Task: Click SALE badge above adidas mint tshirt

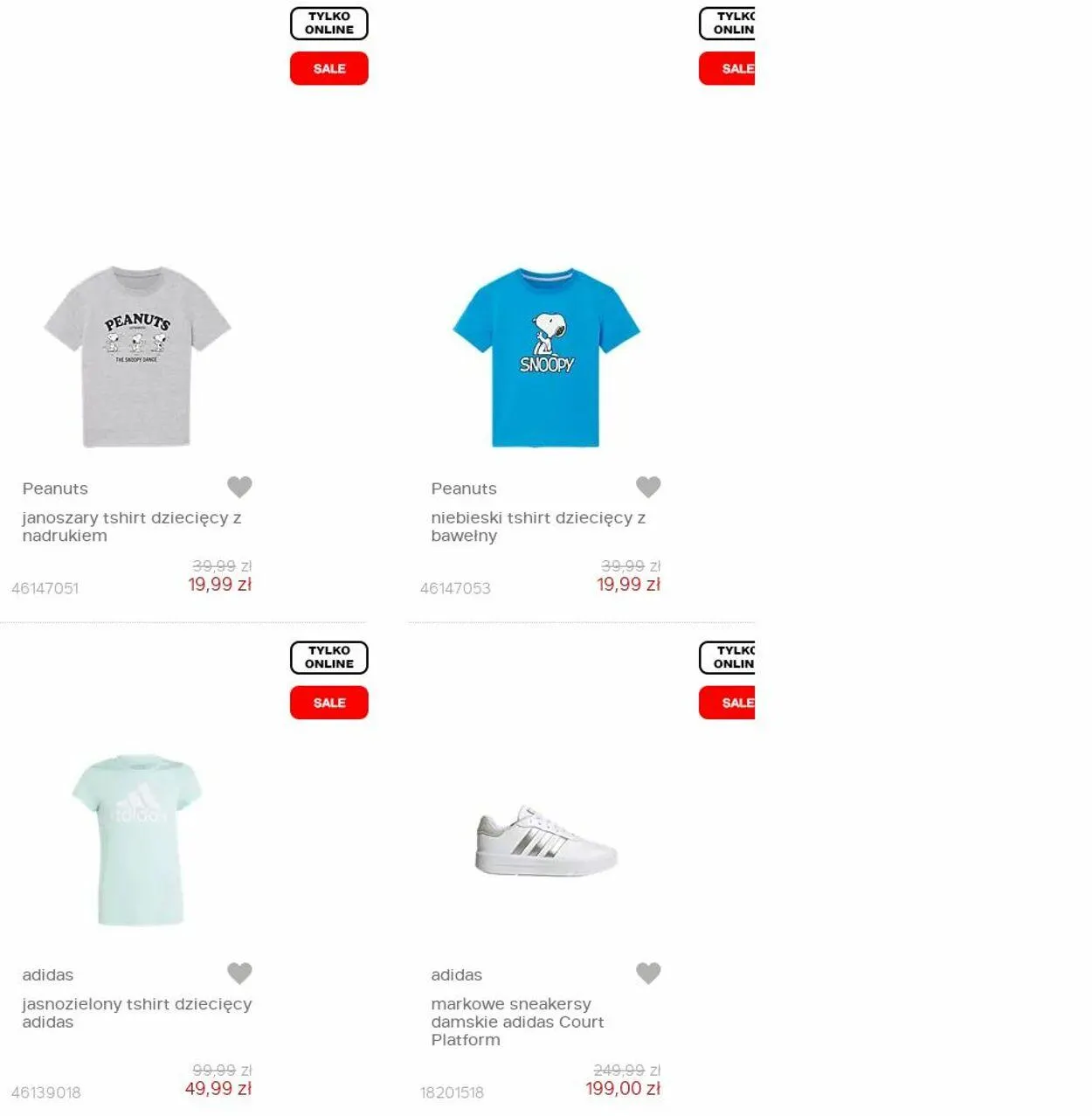Action: [329, 703]
